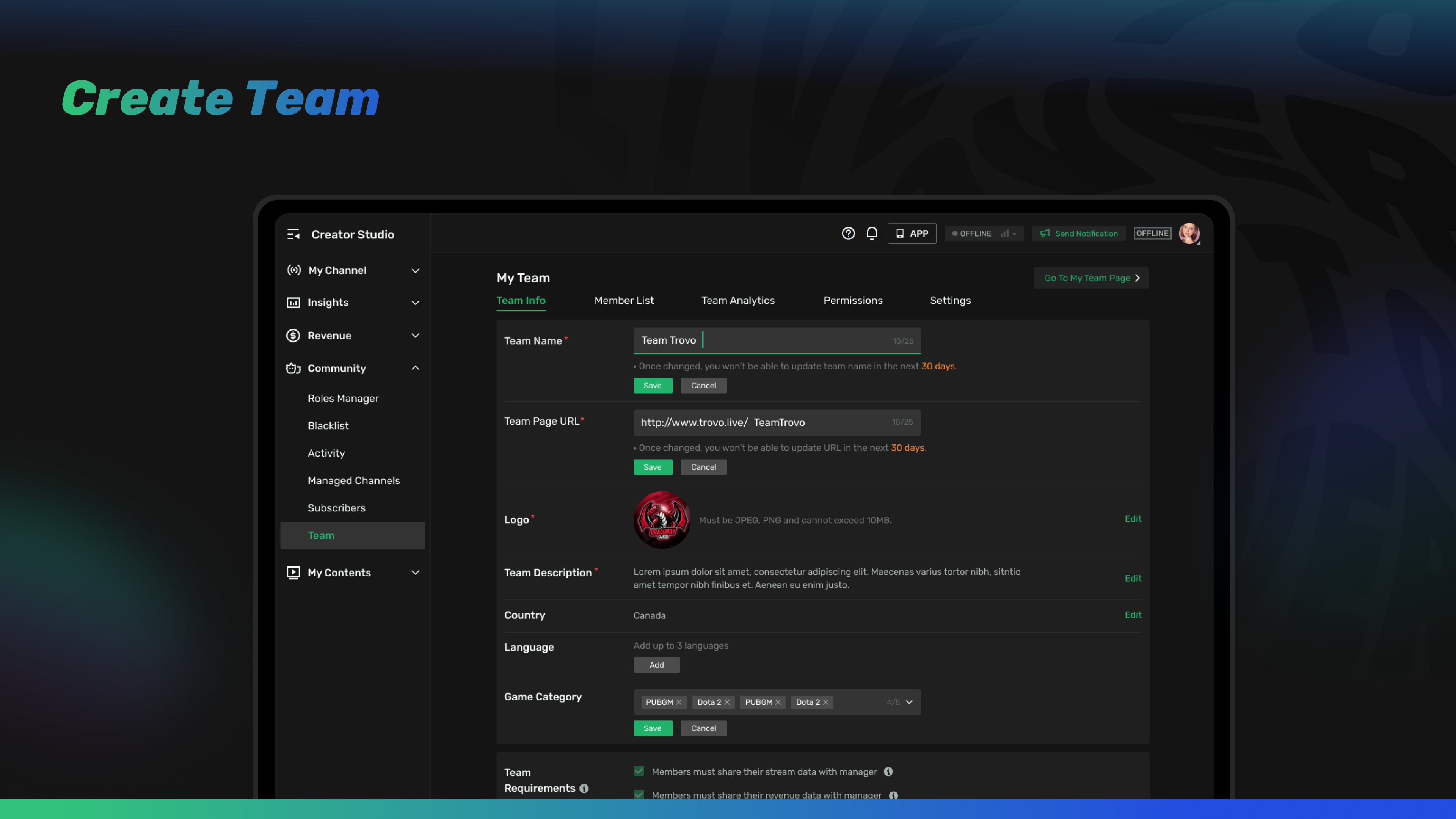Open the Game Category dropdown arrow

coord(909,702)
